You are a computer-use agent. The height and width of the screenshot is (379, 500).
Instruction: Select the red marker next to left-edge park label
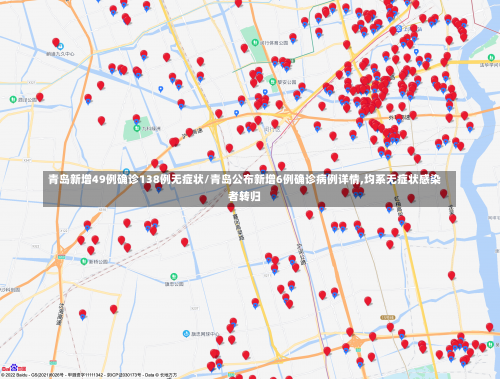[40, 97]
